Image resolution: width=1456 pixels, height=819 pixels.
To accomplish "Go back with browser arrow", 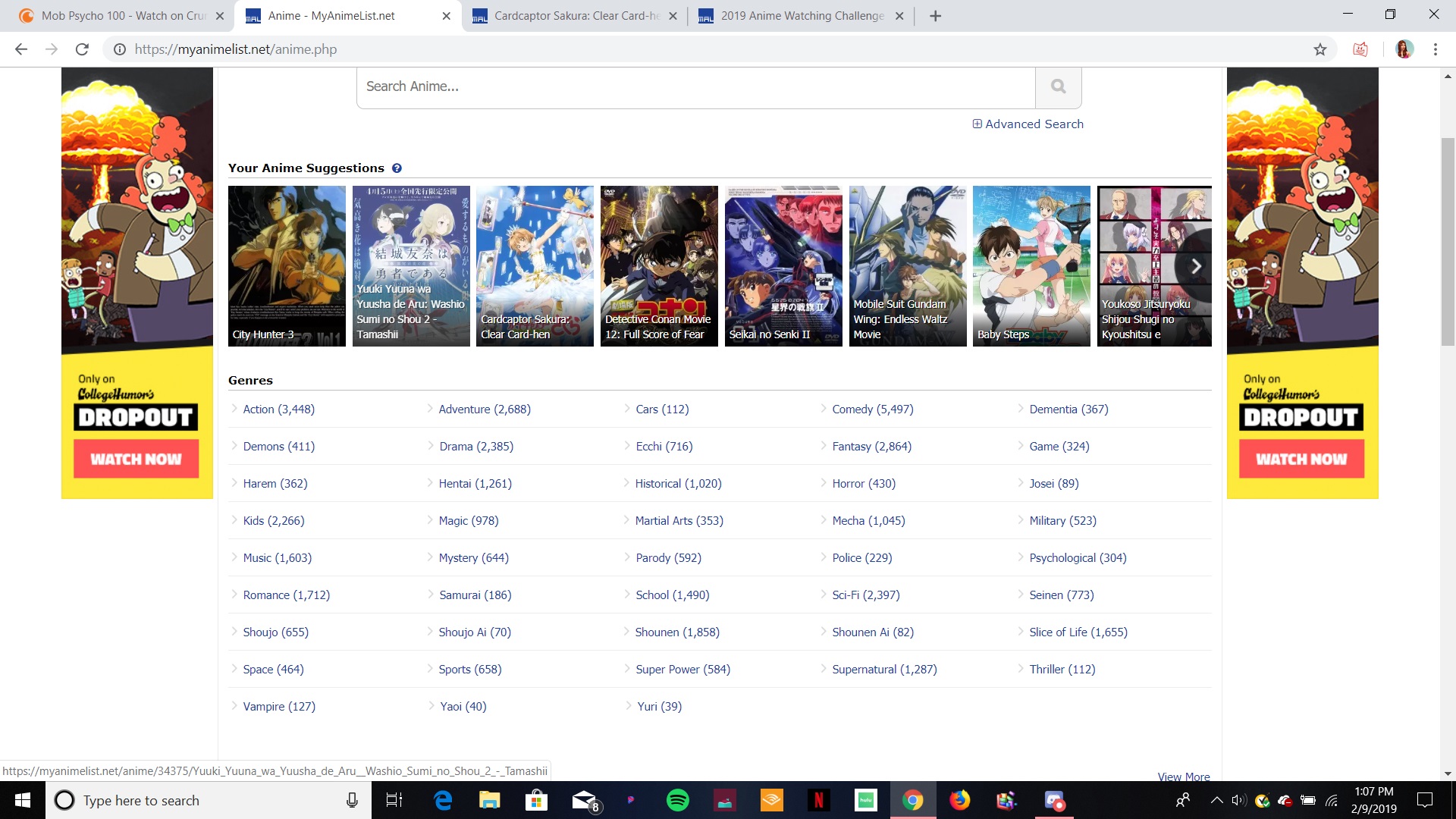I will pyautogui.click(x=21, y=49).
